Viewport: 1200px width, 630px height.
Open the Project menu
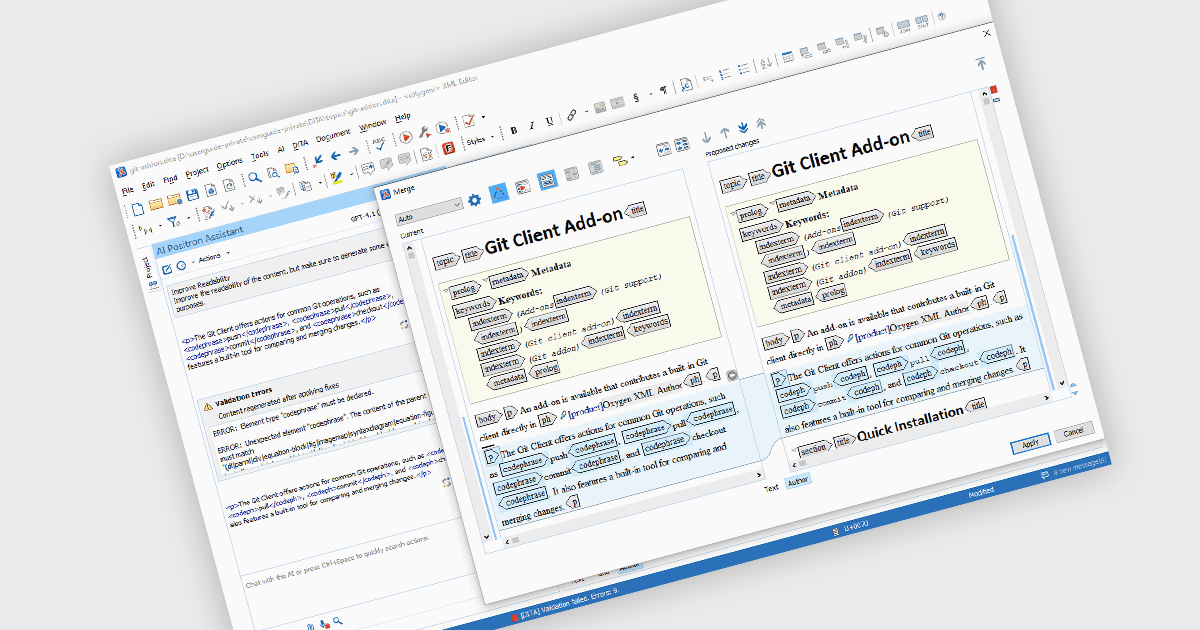click(x=197, y=172)
